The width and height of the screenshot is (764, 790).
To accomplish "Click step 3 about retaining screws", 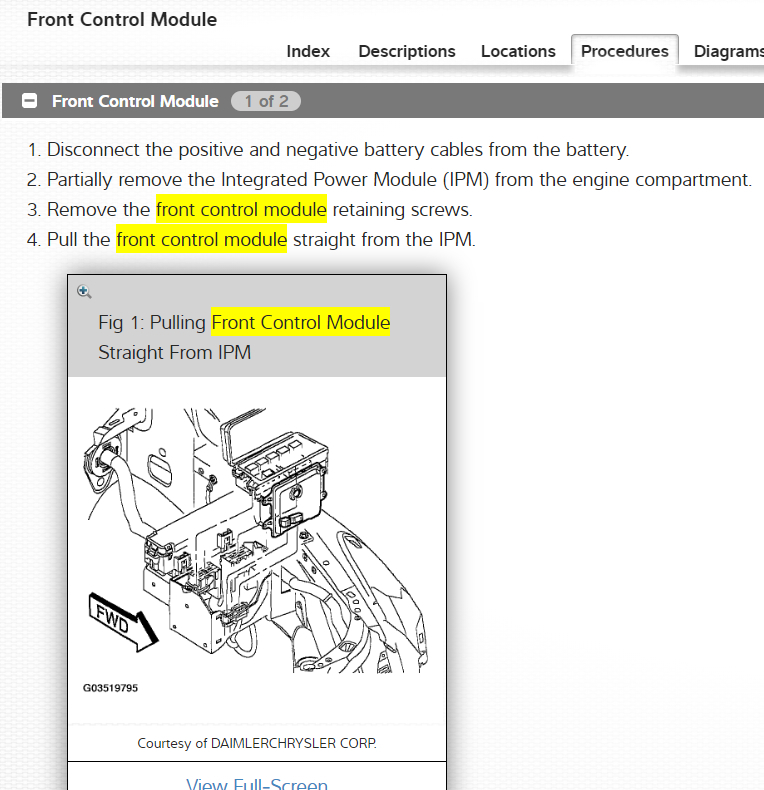I will 250,210.
